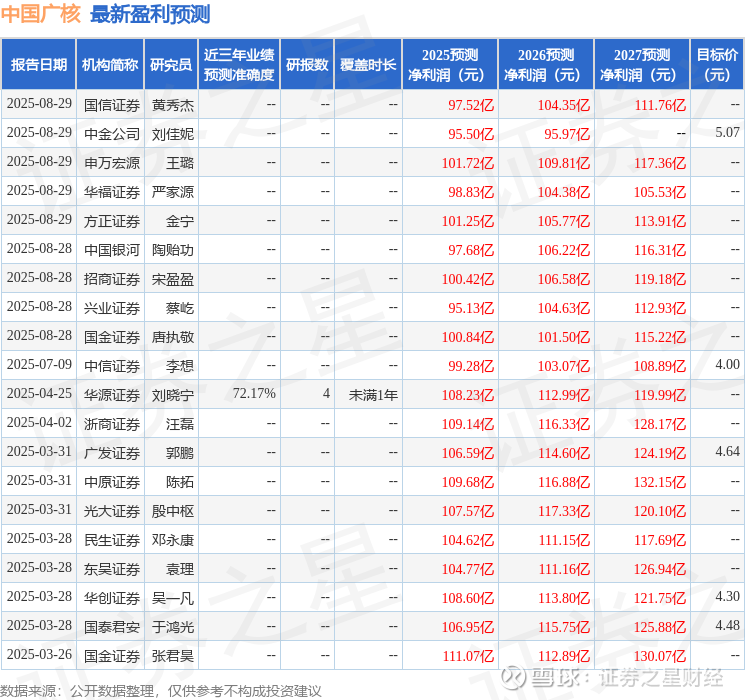This screenshot has width=745, height=700.
Task: Click the 5.07 target price
Action: pyautogui.click(x=727, y=133)
